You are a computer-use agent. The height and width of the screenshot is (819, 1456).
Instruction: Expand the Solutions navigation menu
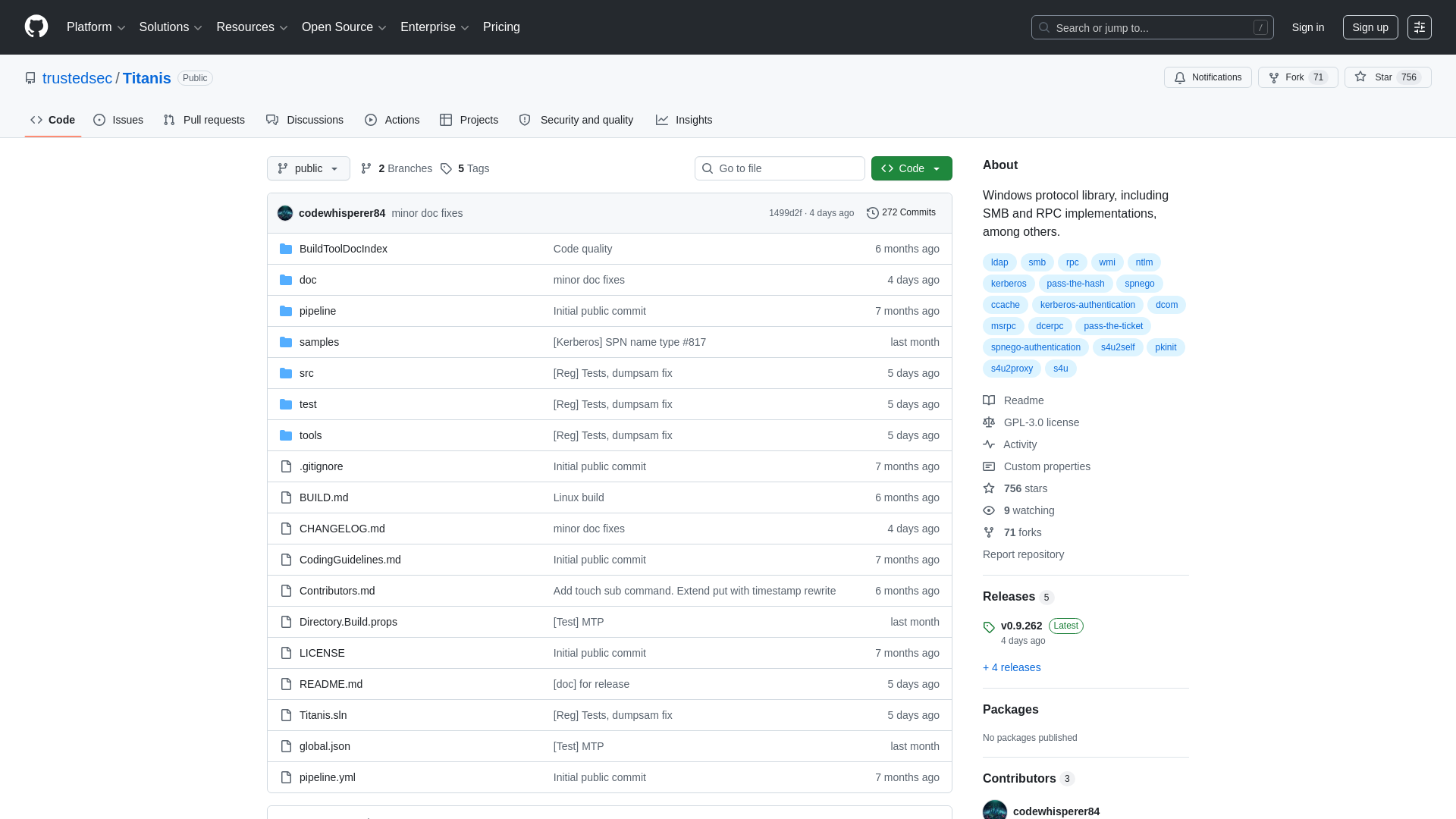pyautogui.click(x=171, y=27)
